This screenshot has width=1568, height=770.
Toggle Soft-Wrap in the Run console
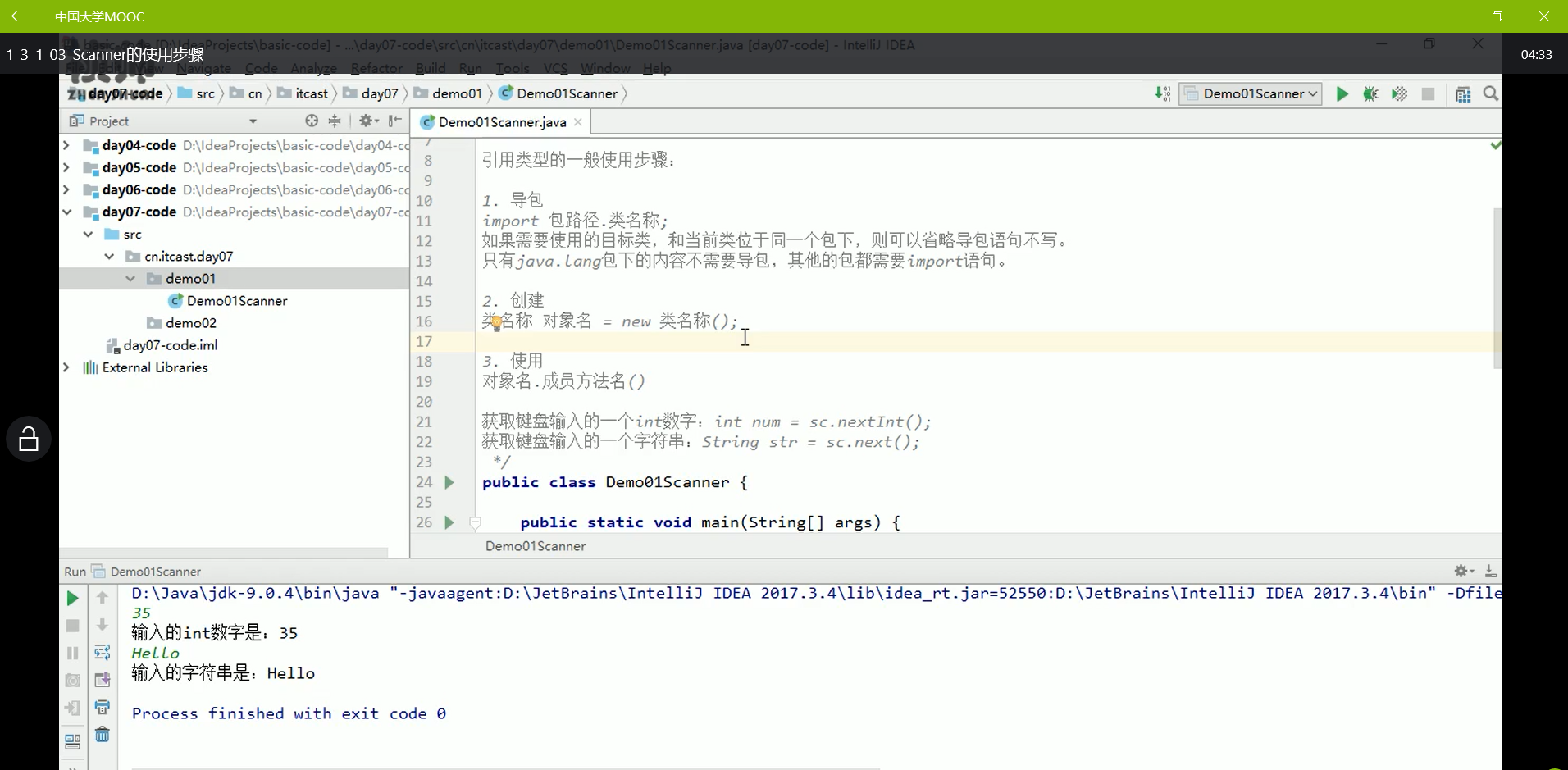(103, 653)
